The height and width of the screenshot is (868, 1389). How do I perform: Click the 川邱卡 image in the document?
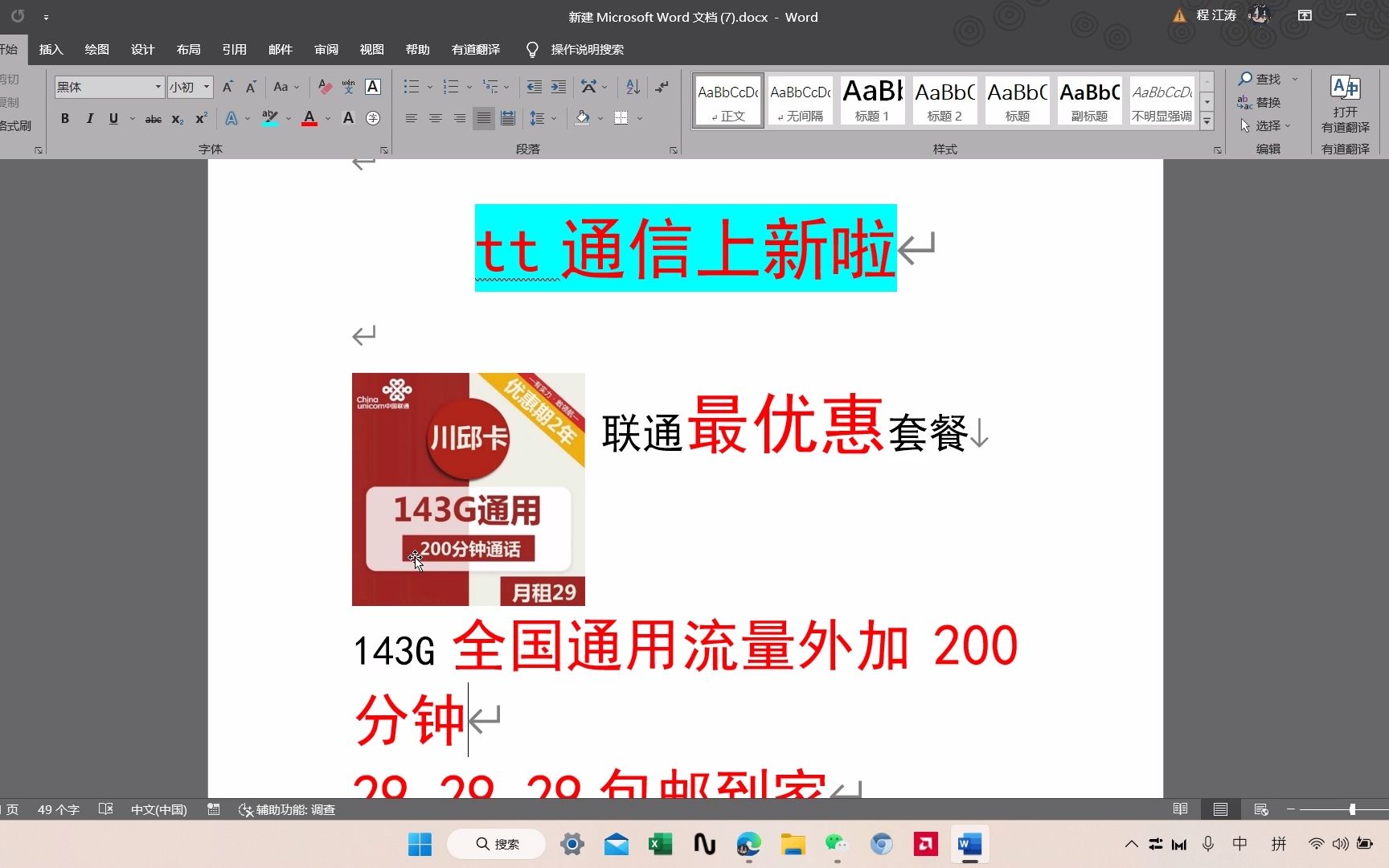pyautogui.click(x=468, y=489)
